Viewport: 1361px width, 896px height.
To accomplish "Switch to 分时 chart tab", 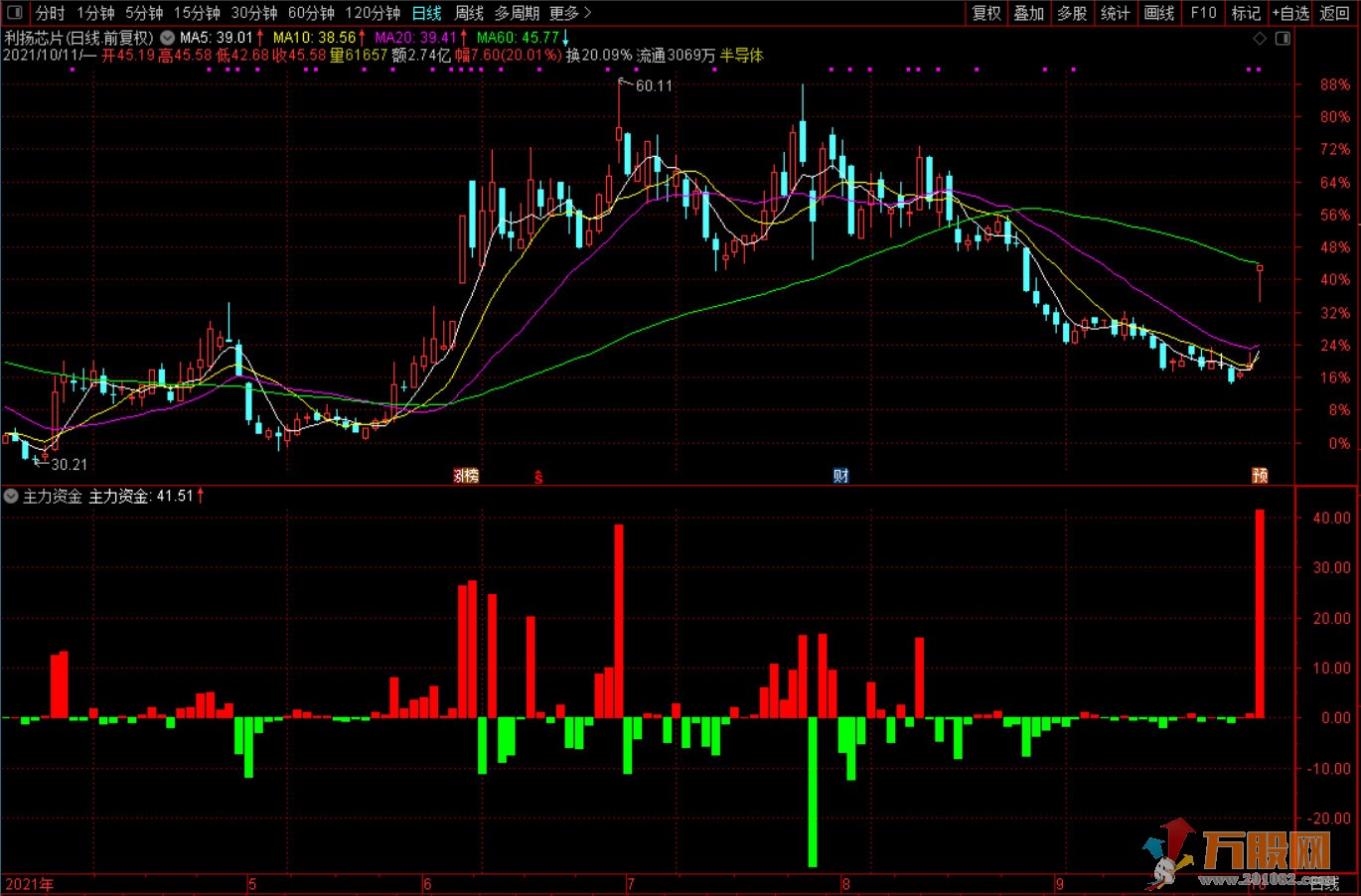I will coord(50,13).
